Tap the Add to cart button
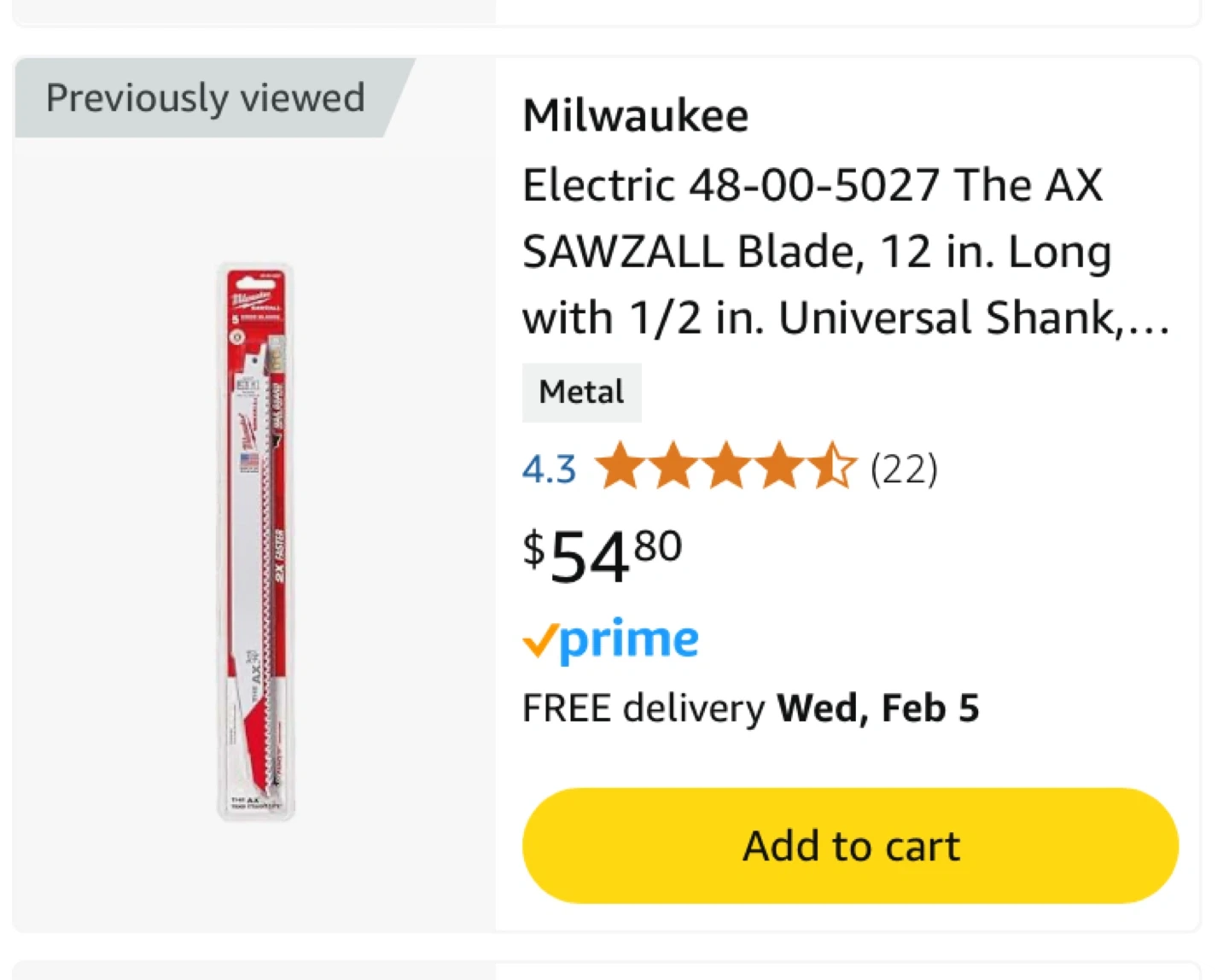Image resolution: width=1229 pixels, height=980 pixels. point(850,845)
